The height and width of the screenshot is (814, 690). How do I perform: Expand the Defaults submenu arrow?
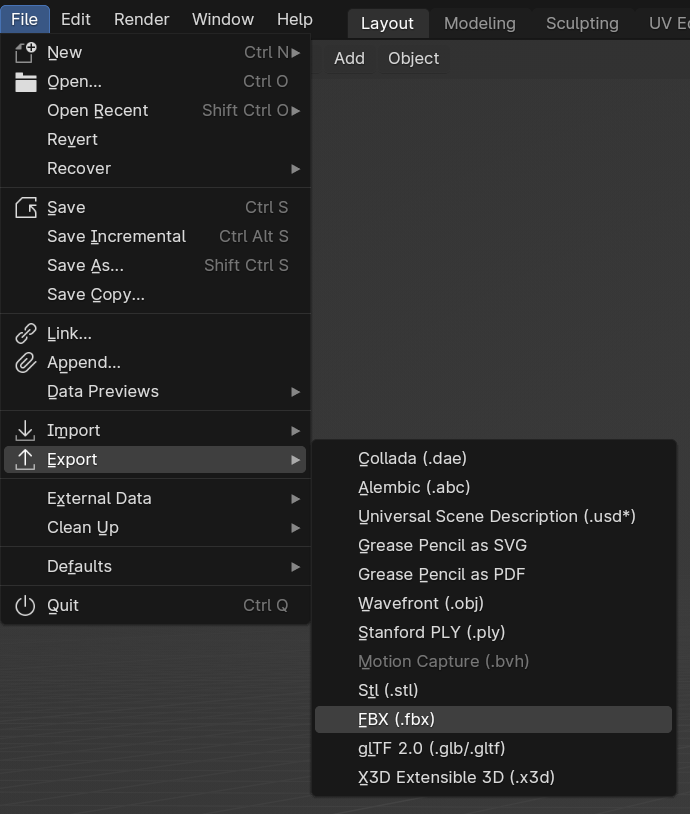tap(295, 567)
